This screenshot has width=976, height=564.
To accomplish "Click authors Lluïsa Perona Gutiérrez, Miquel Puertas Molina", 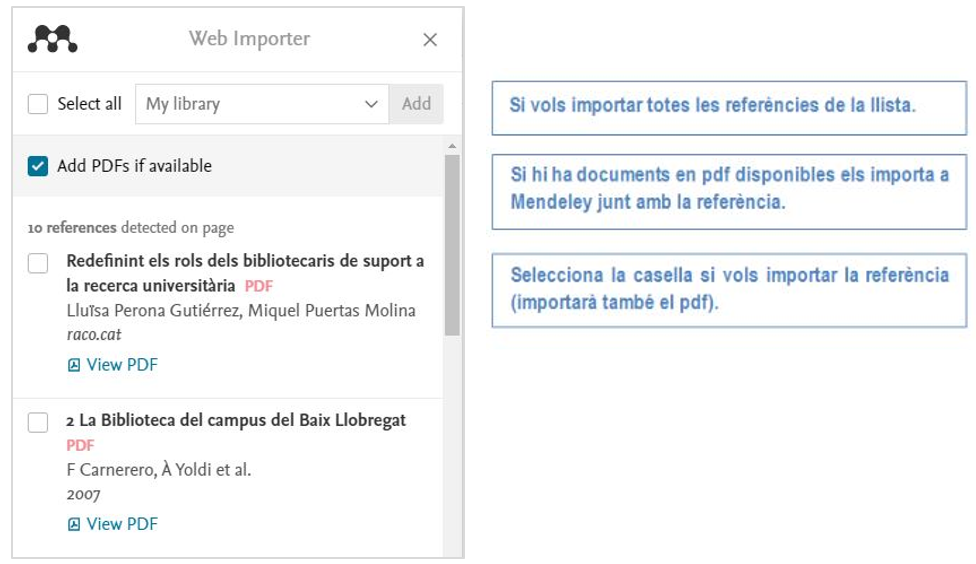I will (x=241, y=311).
